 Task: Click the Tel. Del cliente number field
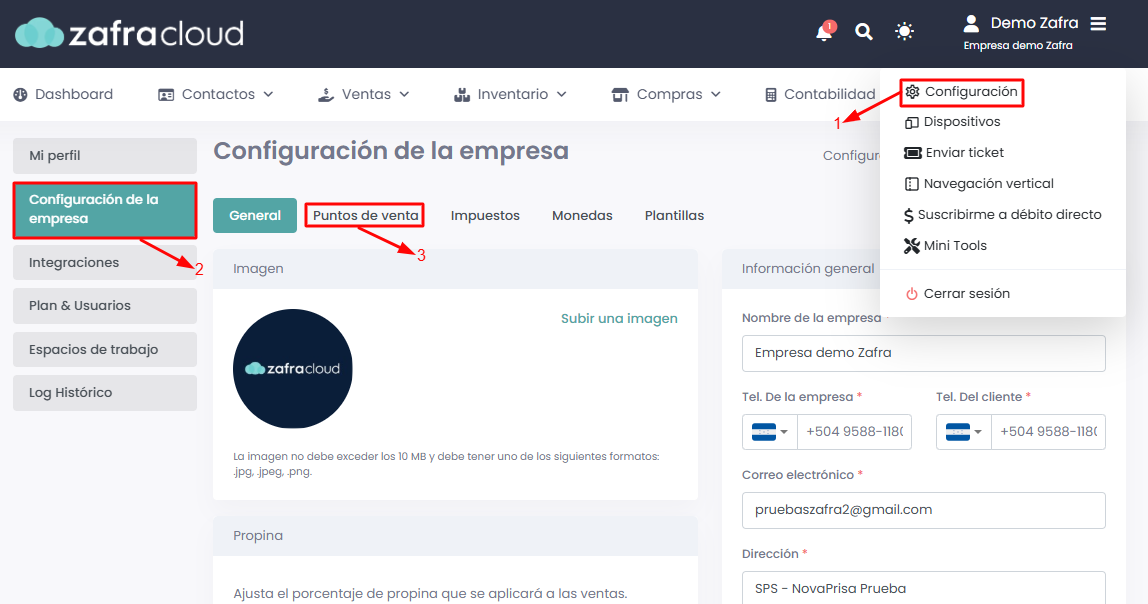click(x=1048, y=432)
